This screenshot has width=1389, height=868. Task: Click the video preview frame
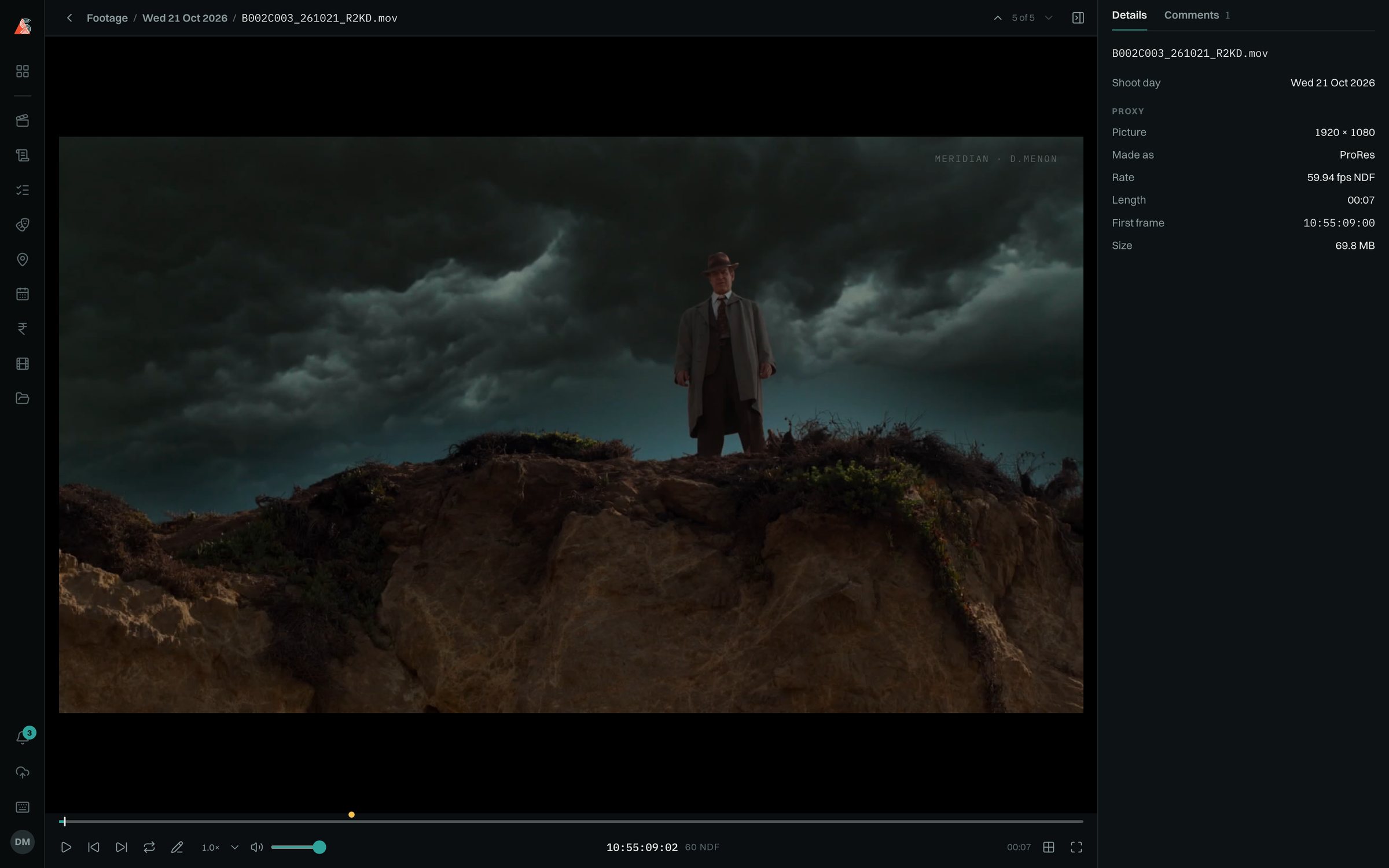pyautogui.click(x=571, y=425)
